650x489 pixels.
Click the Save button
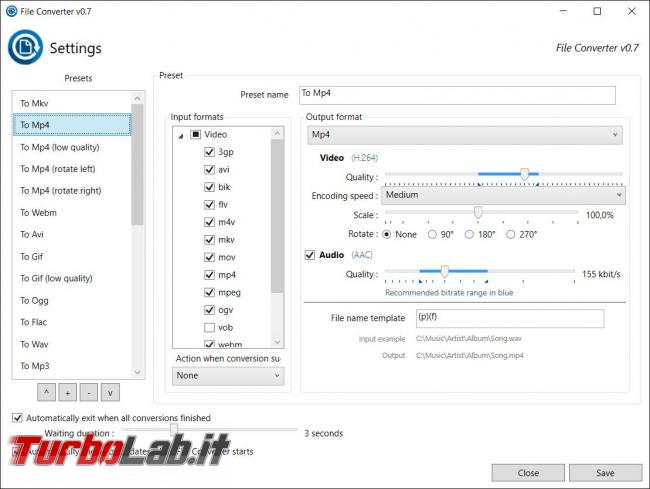coord(605,473)
